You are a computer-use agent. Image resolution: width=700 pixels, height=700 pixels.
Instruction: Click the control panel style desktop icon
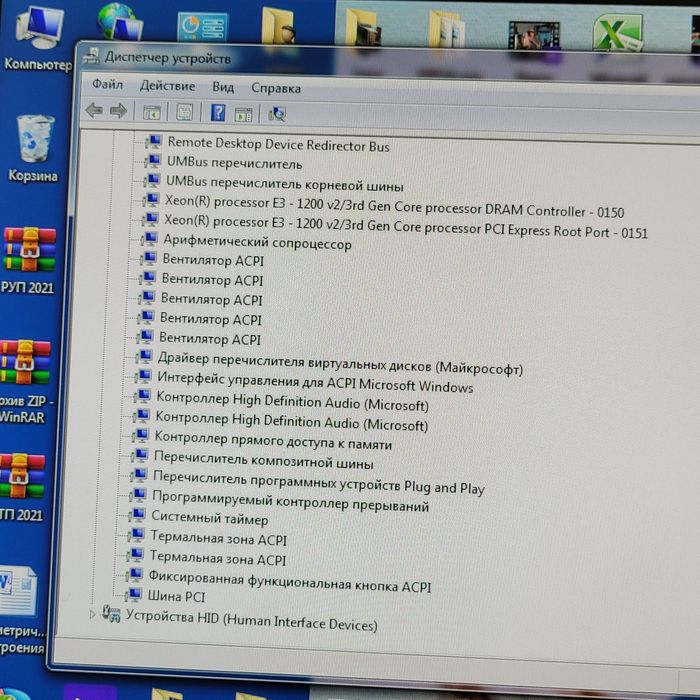coord(202,27)
